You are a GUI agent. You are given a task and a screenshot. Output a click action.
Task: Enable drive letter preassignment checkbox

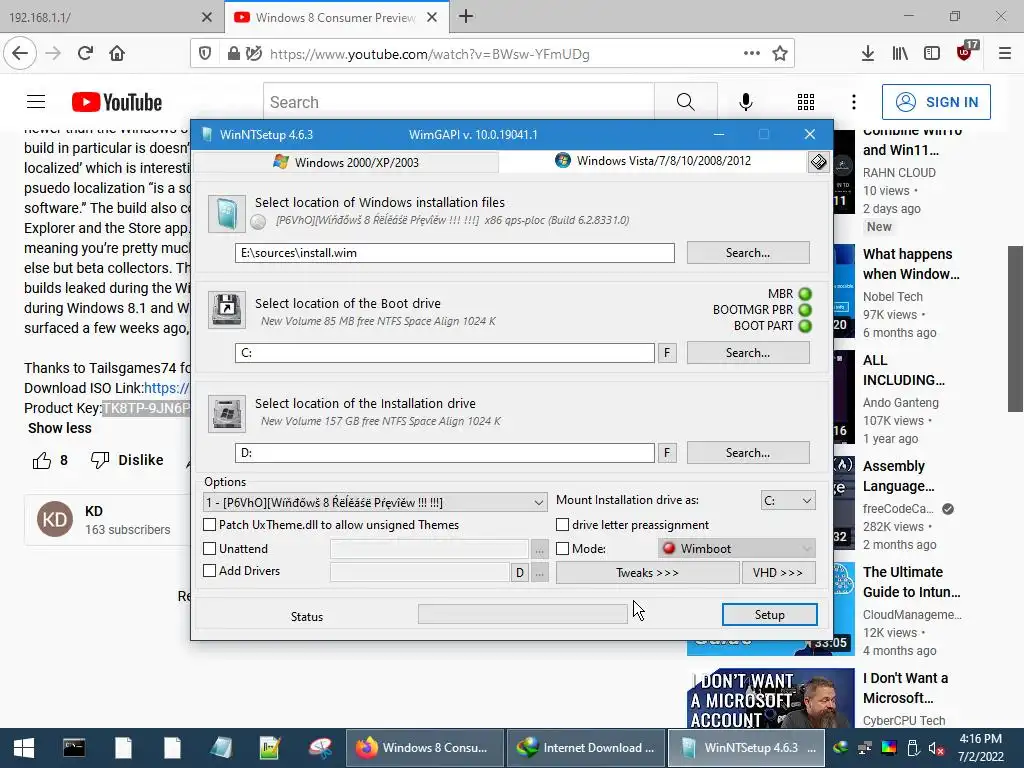point(562,524)
